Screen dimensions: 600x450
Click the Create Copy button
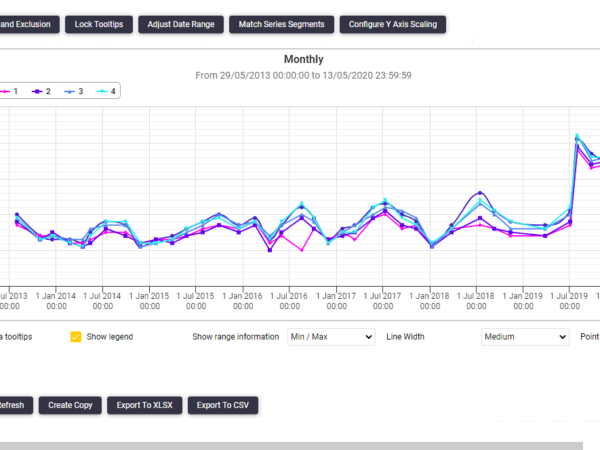[x=70, y=405]
